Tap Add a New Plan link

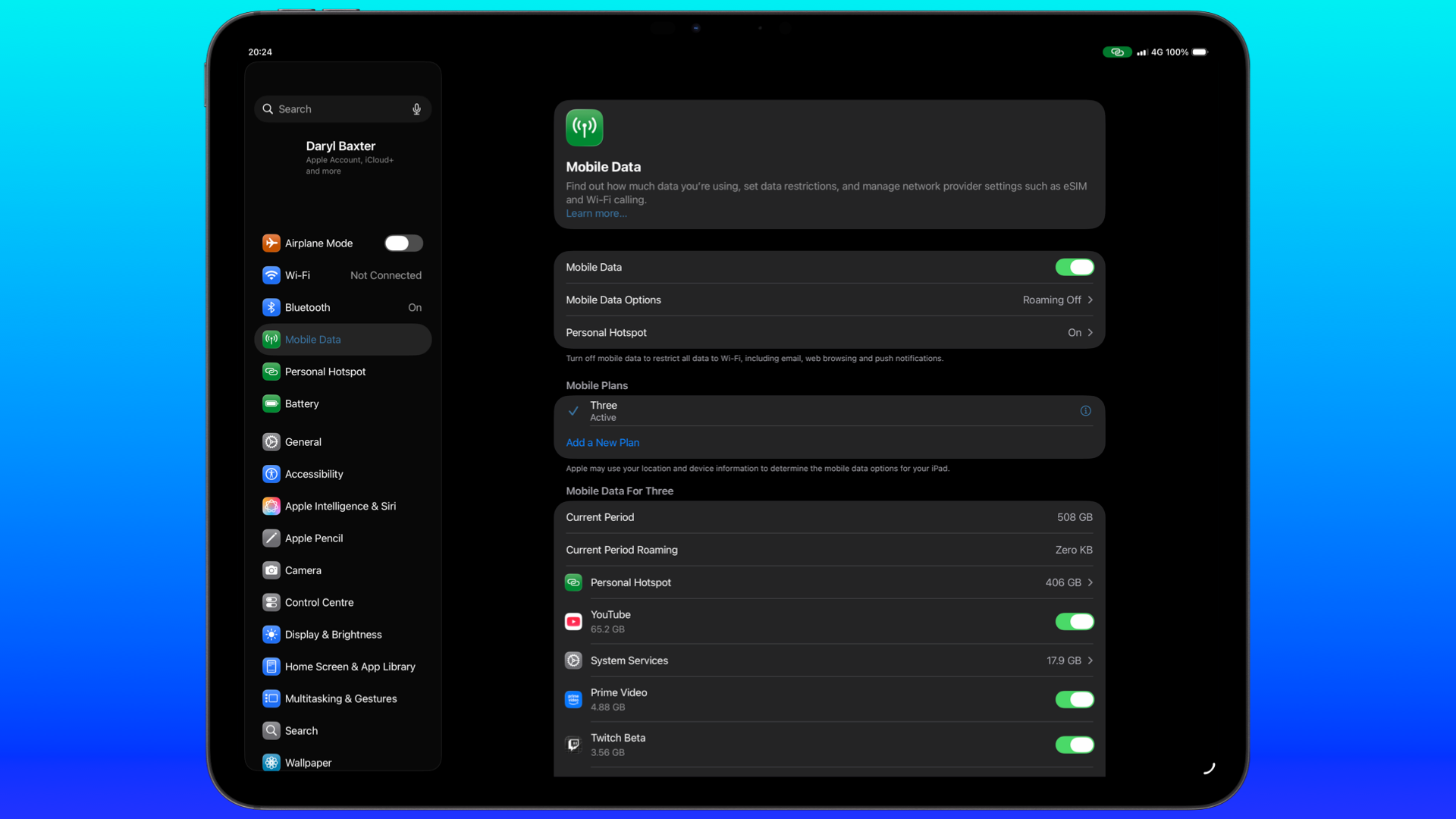[x=602, y=443]
